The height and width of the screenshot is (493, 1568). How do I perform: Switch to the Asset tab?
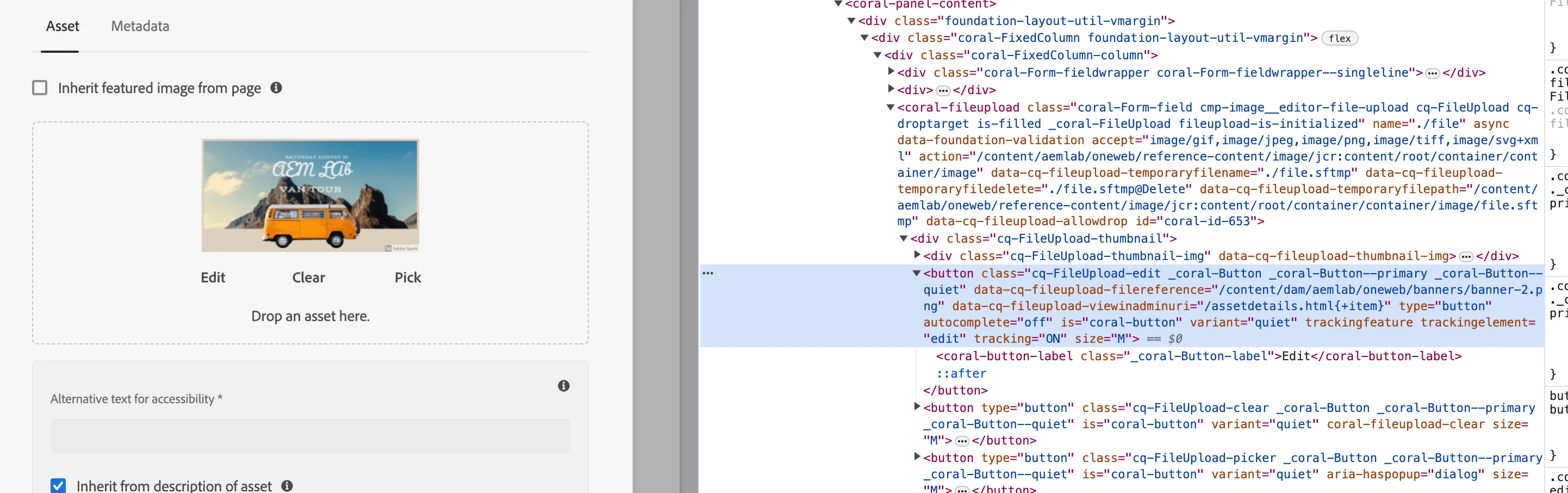[63, 26]
